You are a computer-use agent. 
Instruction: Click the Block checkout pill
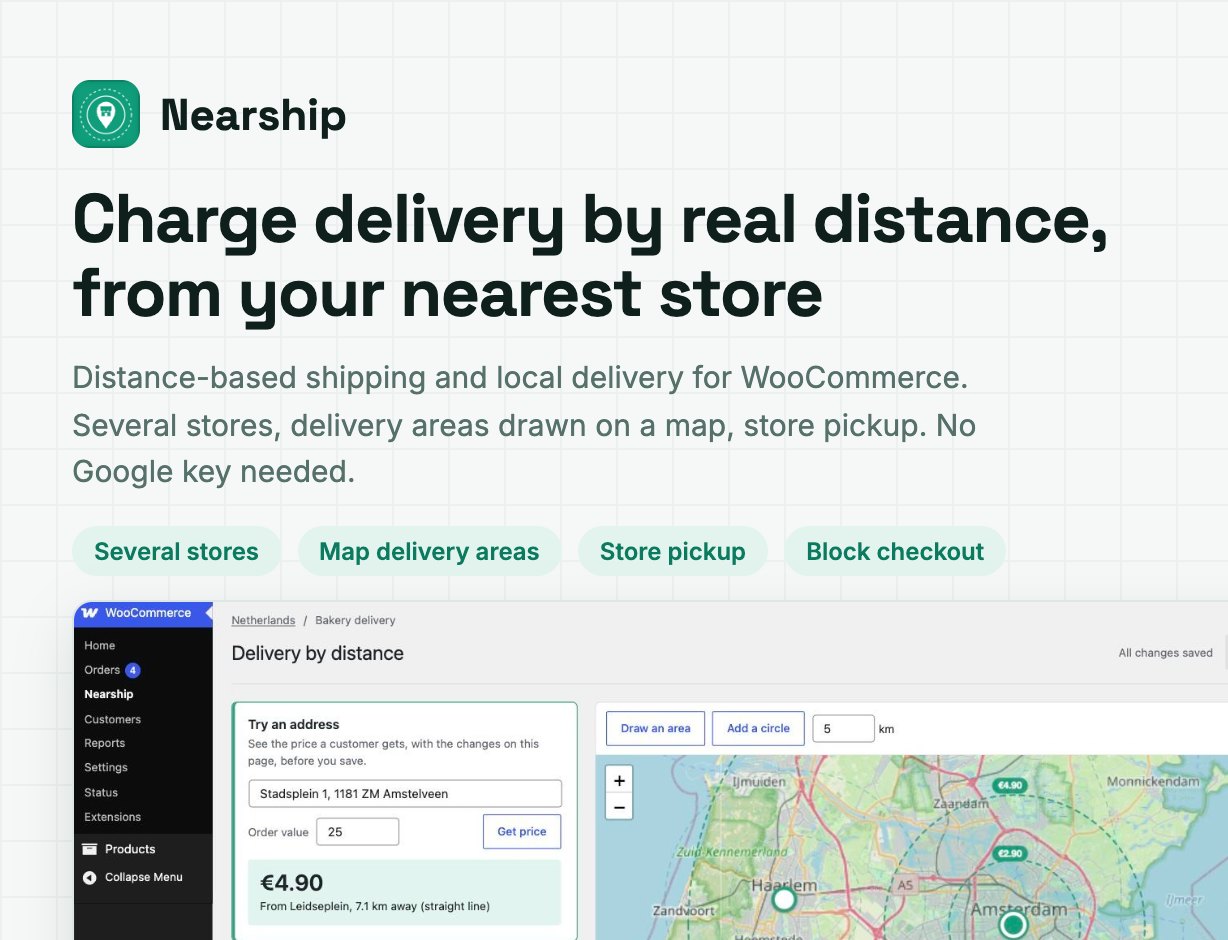tap(895, 551)
